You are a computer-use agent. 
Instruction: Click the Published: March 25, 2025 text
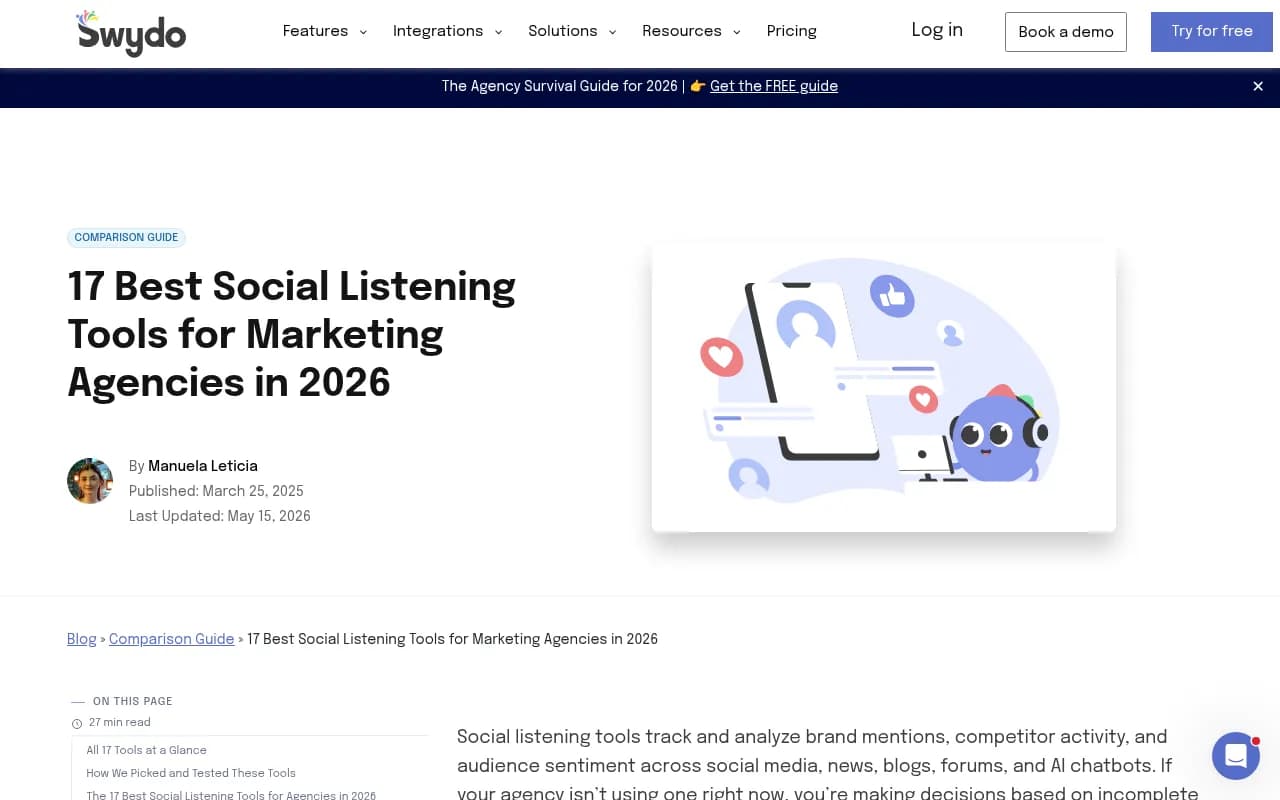216,491
